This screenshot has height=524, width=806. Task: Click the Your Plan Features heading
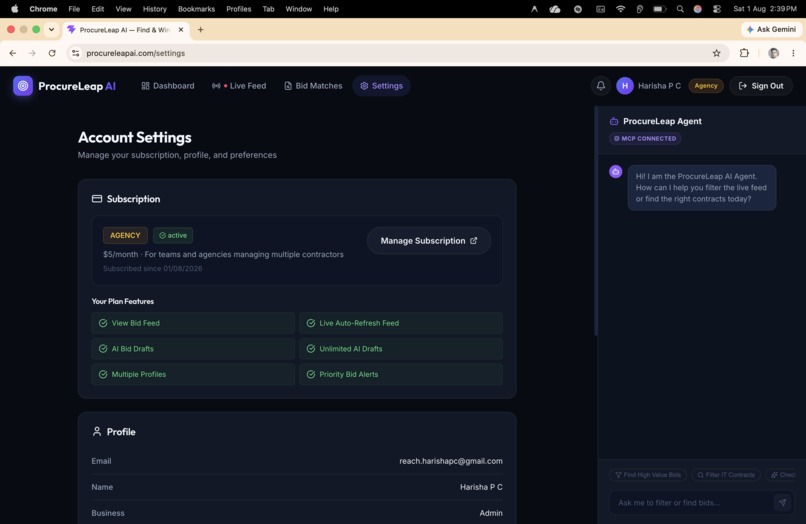point(122,301)
